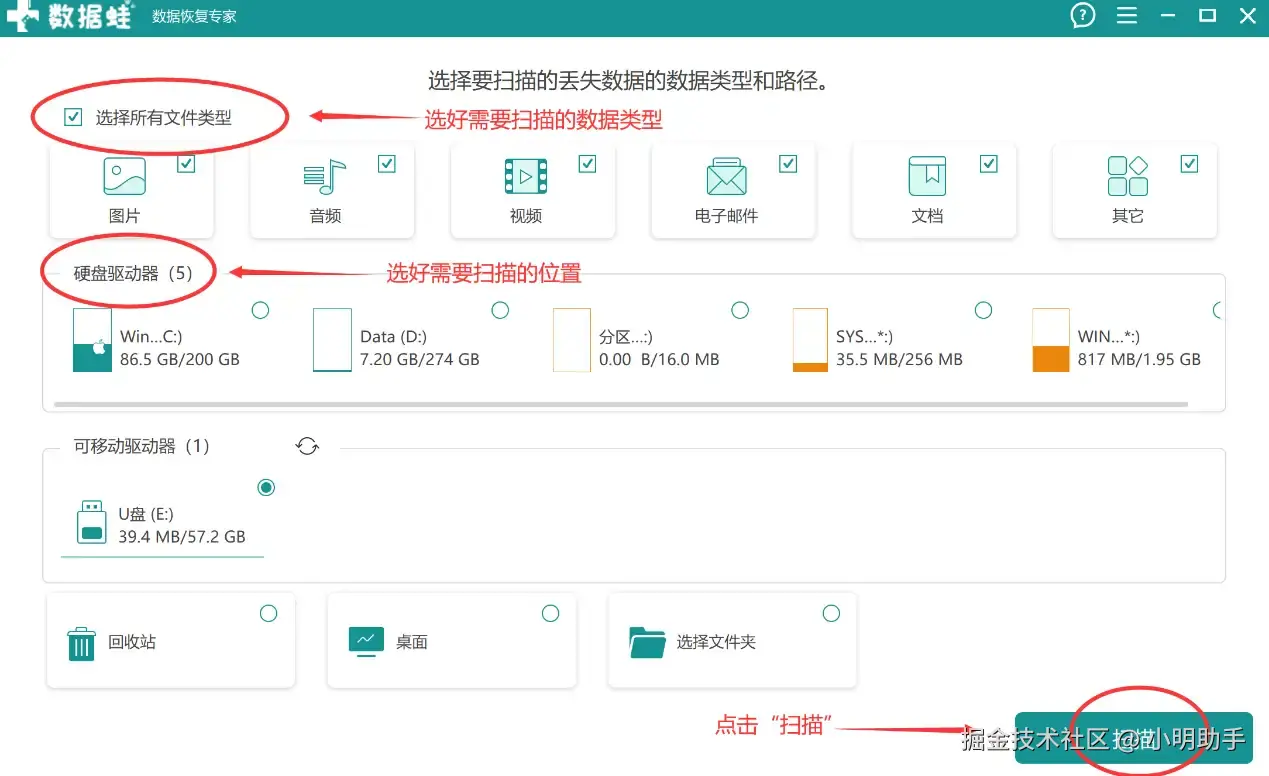The width and height of the screenshot is (1269, 776).
Task: Uncheck the 其它 checkbox
Action: click(1189, 164)
